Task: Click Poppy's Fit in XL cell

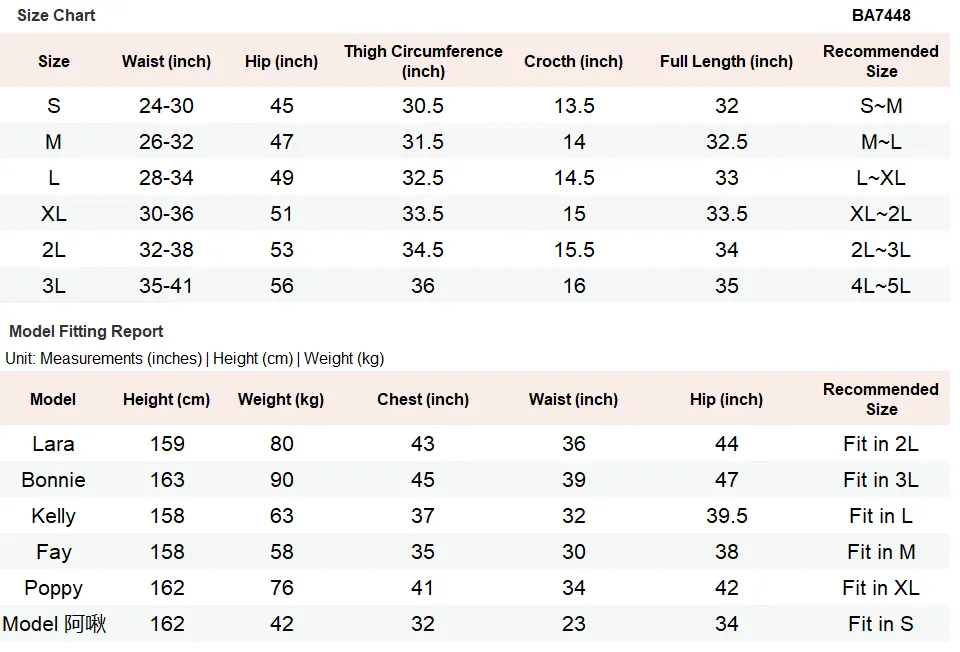Action: point(880,588)
